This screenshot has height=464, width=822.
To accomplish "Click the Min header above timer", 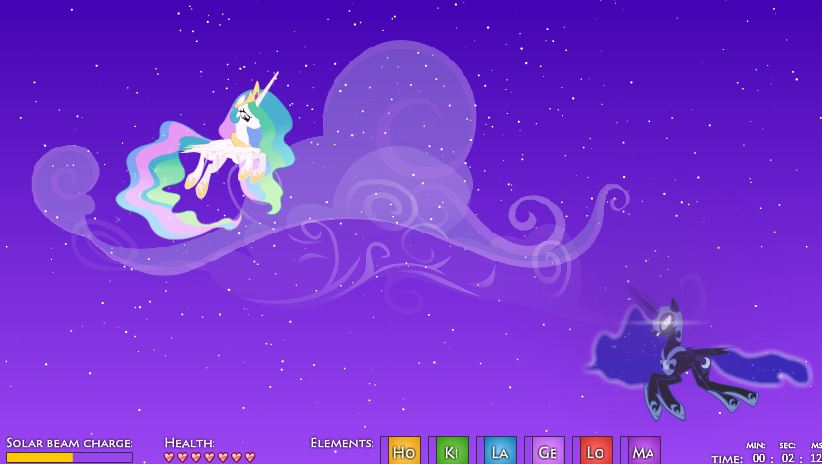I will [755, 445].
